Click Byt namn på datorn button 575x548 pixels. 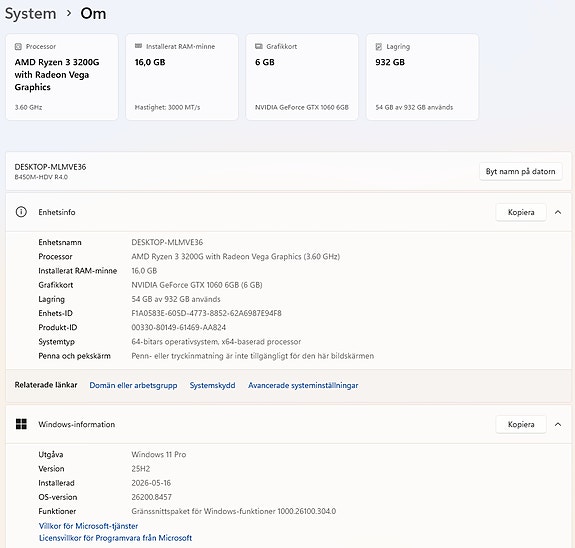tap(521, 171)
